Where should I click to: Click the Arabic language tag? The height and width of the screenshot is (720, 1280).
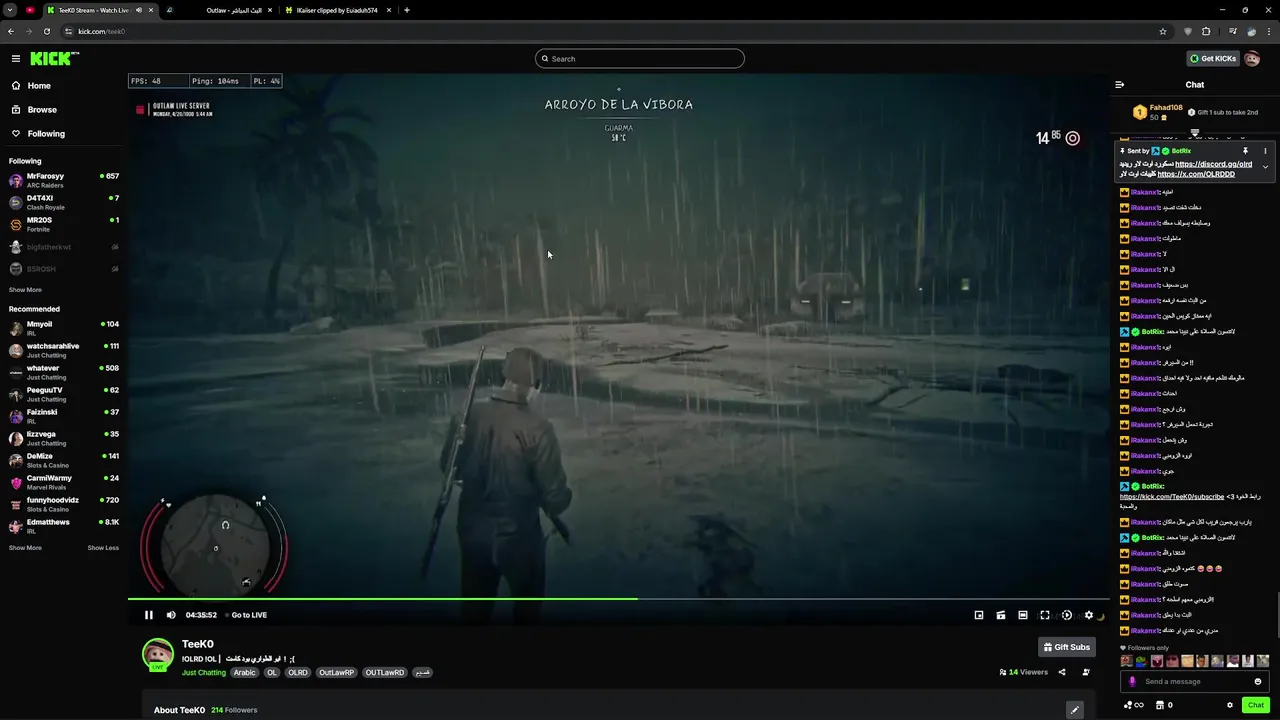tap(245, 673)
